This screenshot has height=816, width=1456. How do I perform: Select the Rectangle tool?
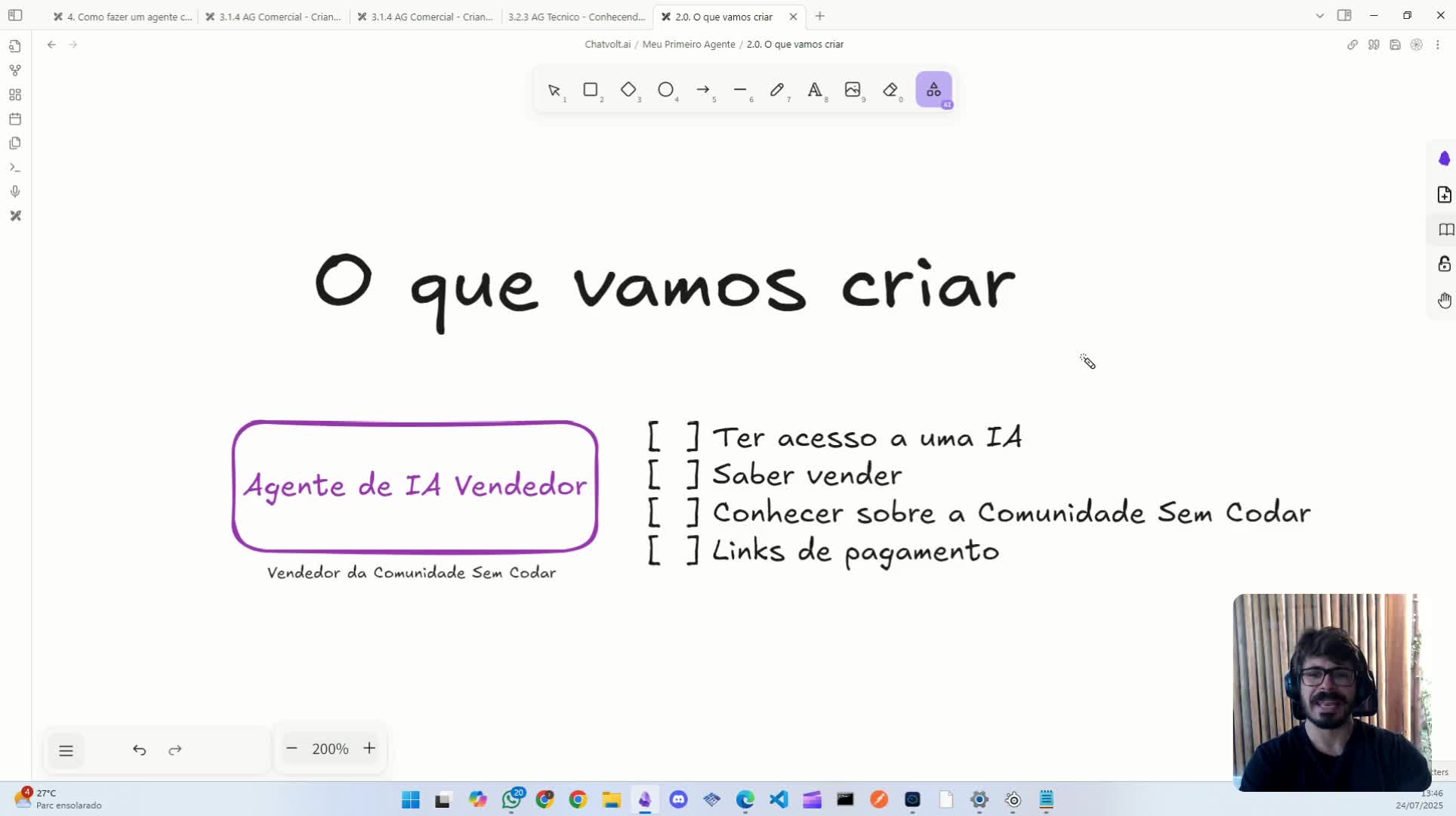(x=591, y=90)
